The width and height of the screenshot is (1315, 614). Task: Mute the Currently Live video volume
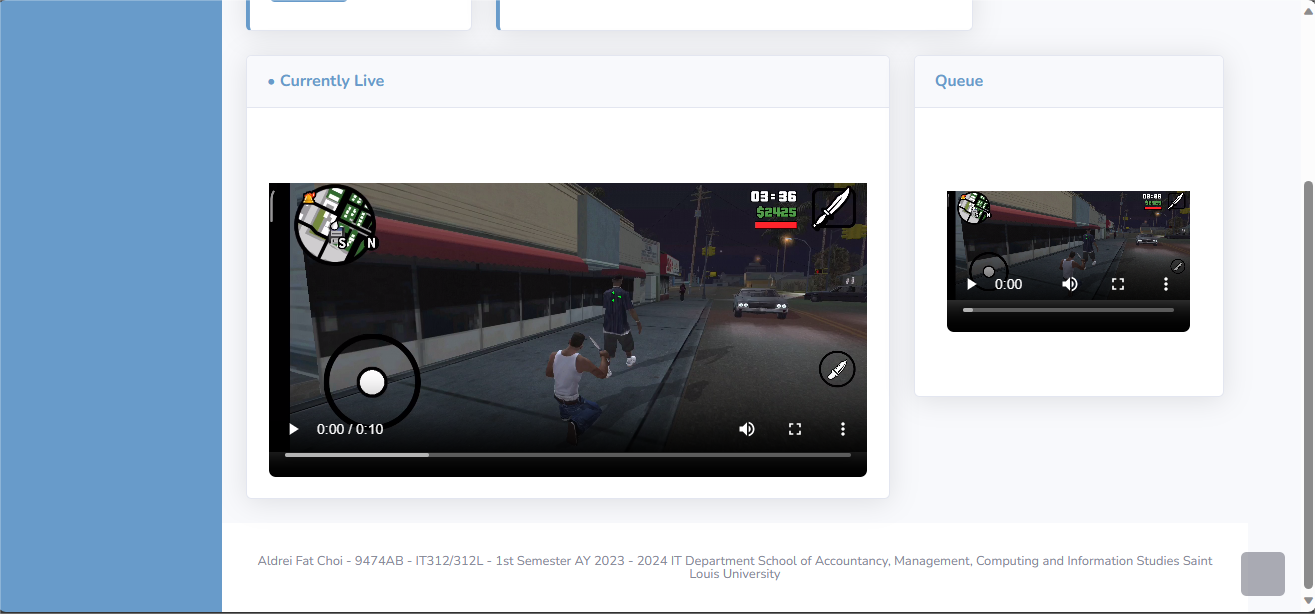point(747,429)
